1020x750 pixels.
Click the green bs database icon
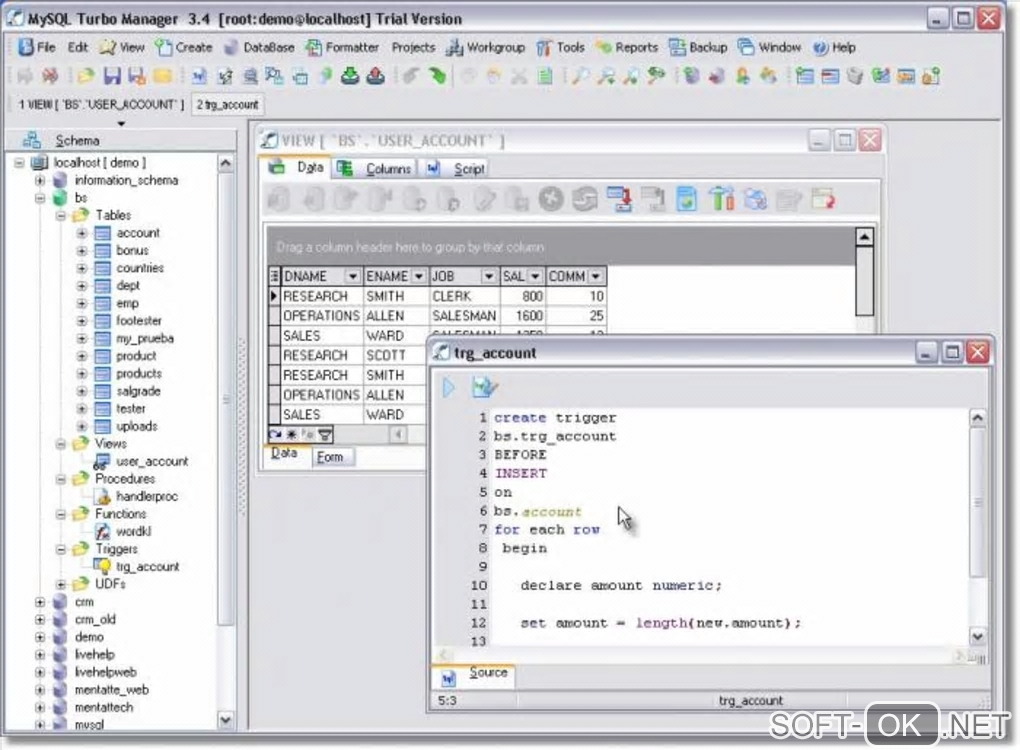pyautogui.click(x=60, y=198)
